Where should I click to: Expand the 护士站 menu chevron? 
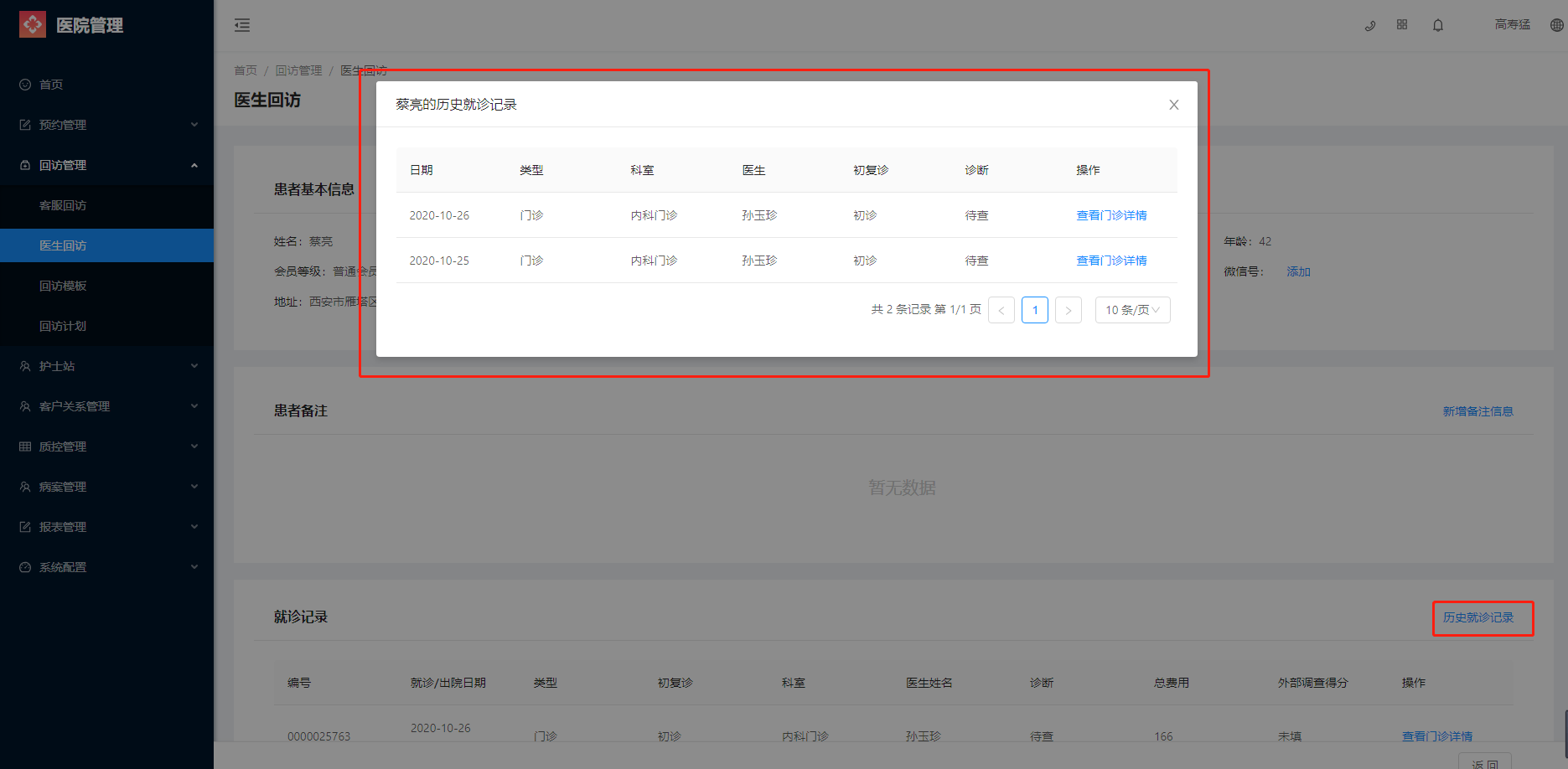194,366
